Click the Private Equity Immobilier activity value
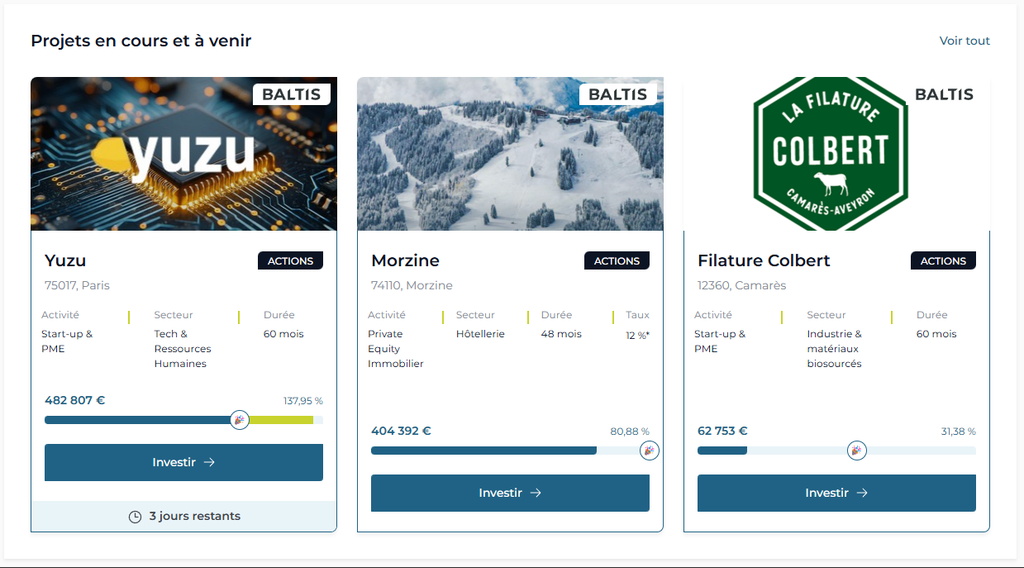This screenshot has width=1024, height=568. (395, 349)
